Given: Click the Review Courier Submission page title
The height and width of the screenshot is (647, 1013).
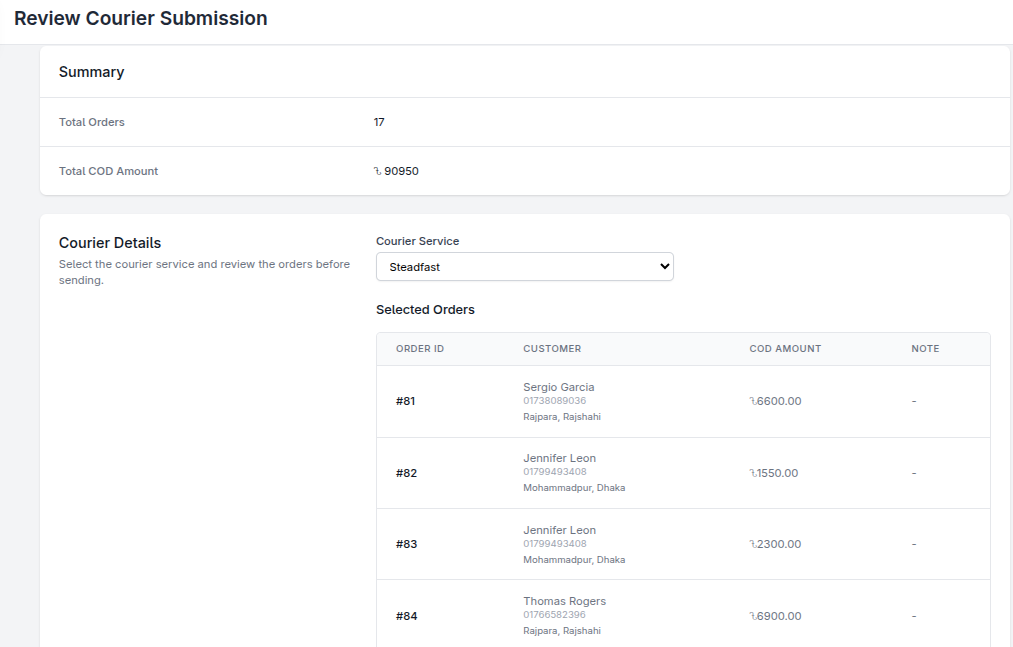Looking at the screenshot, I should (141, 18).
